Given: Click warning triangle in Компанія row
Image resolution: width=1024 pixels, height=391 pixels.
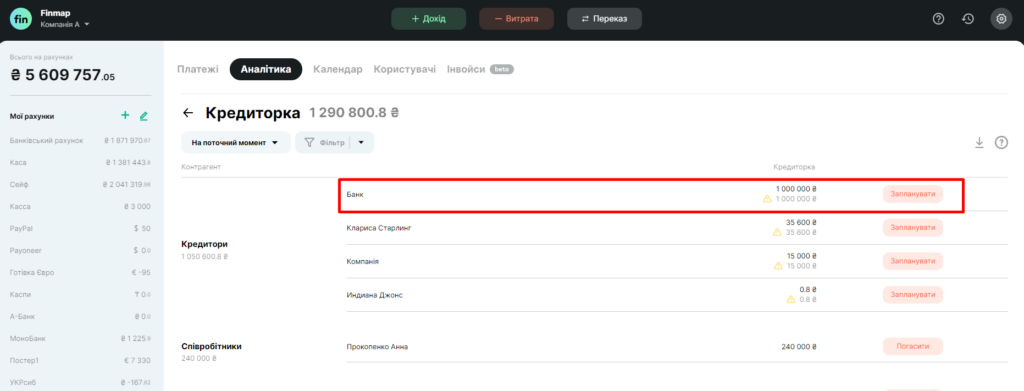Looking at the screenshot, I should click(x=778, y=266).
